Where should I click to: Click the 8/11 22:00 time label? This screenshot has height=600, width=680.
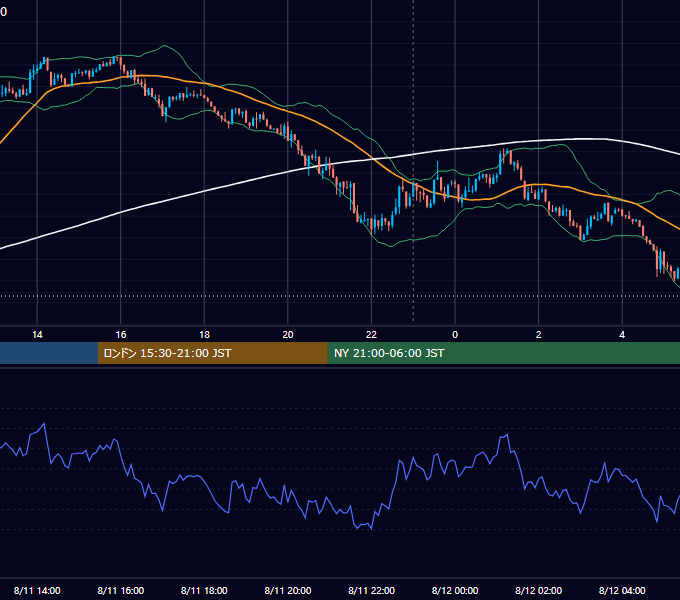(371, 590)
